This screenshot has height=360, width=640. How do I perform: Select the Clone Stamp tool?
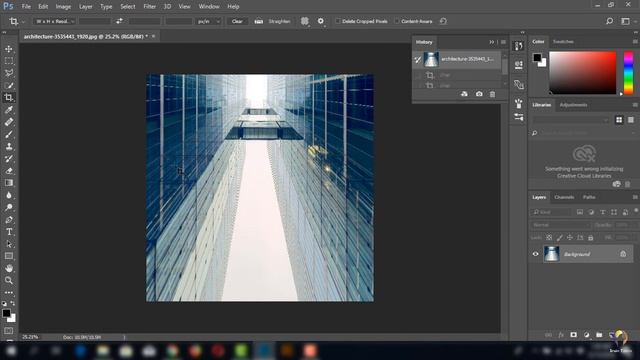[x=9, y=146]
